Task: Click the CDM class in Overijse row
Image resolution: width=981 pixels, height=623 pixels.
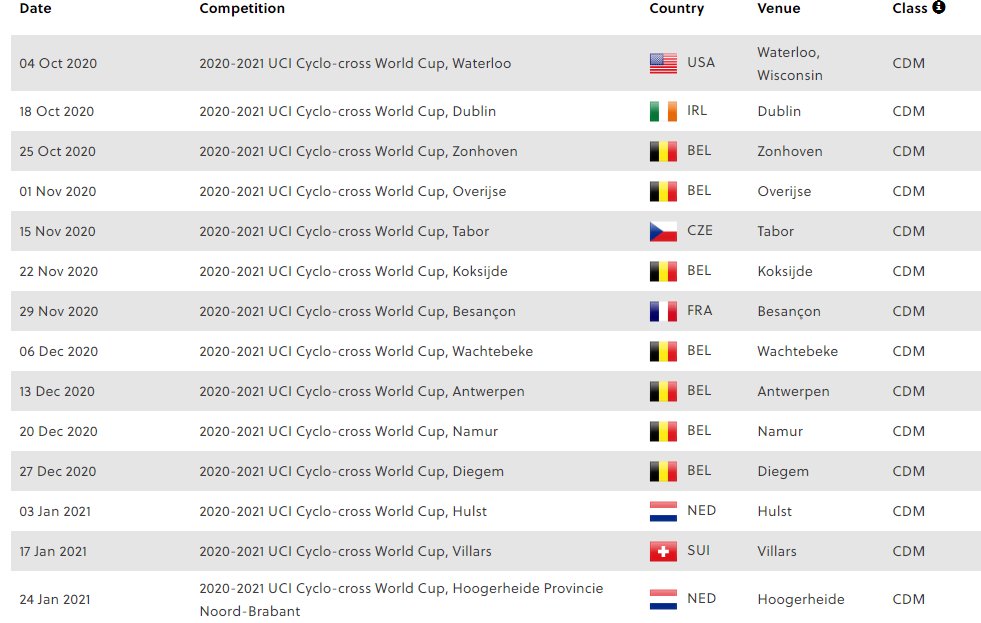Action: pos(908,191)
